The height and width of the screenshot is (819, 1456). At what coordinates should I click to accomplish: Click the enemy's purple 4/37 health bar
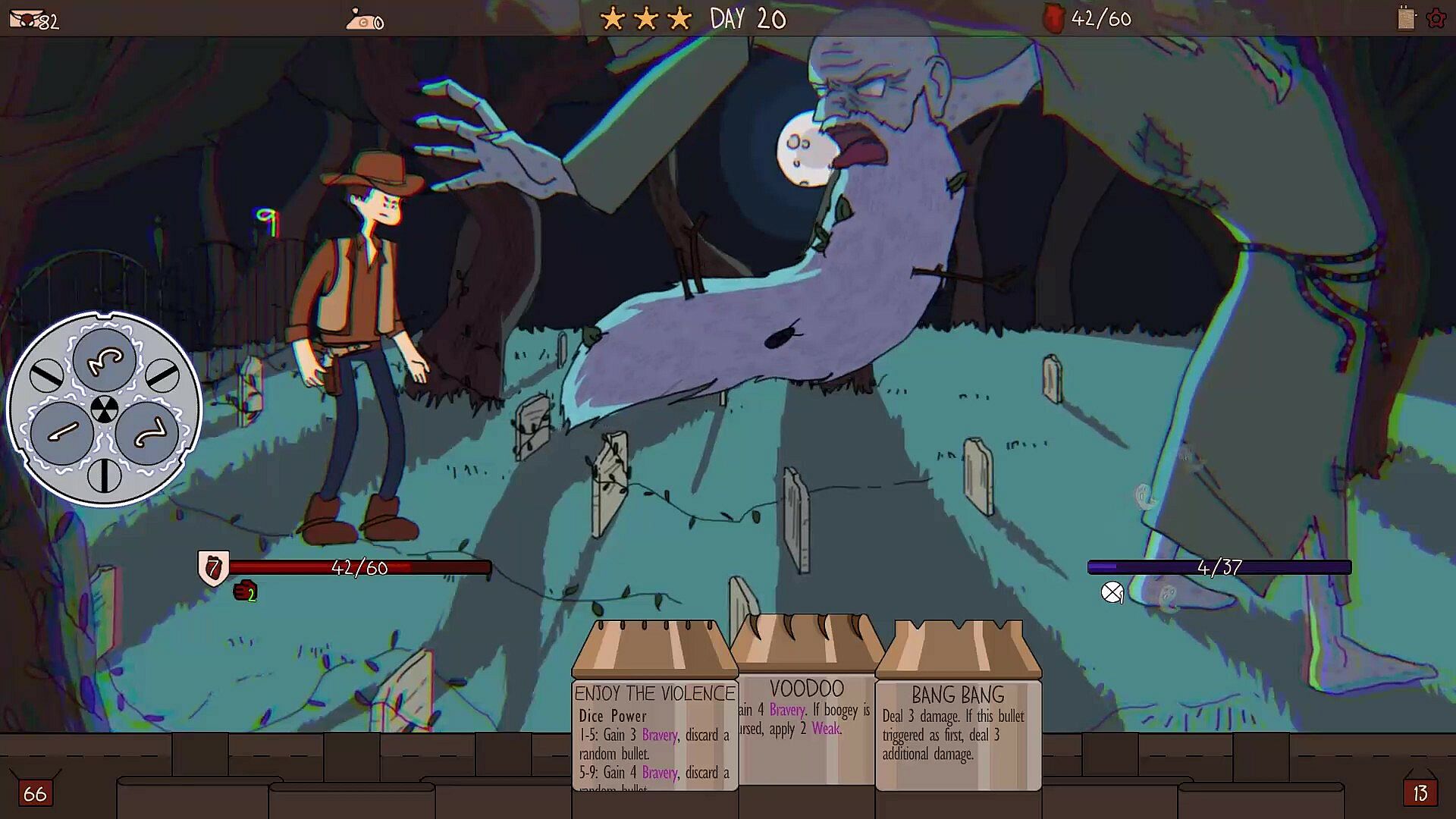pos(1219,567)
